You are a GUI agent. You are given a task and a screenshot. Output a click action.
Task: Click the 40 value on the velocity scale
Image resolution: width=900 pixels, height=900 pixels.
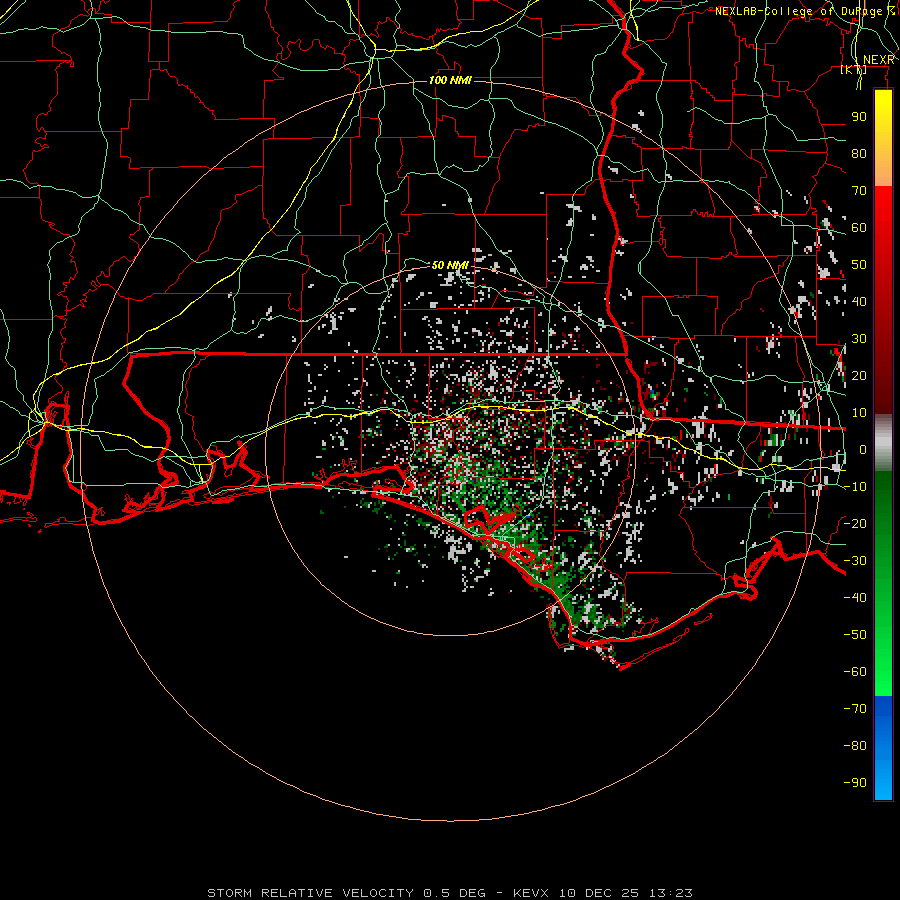point(859,301)
